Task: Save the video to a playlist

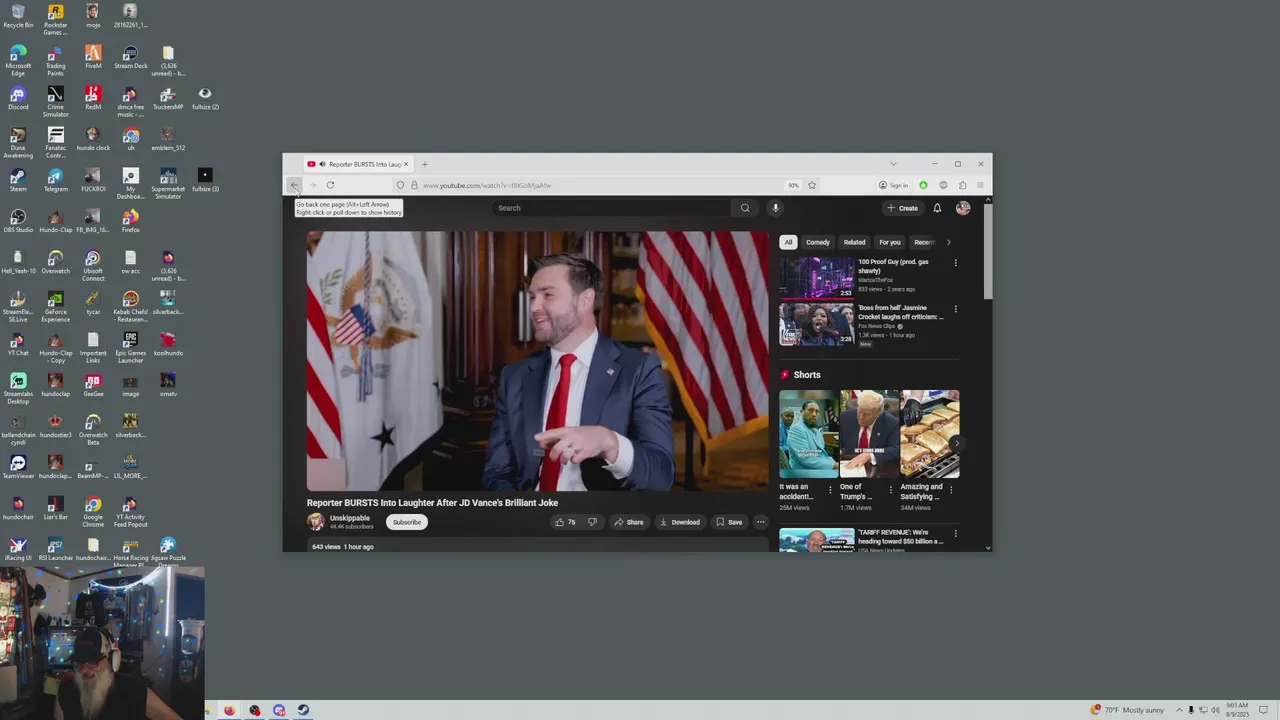Action: [x=729, y=522]
